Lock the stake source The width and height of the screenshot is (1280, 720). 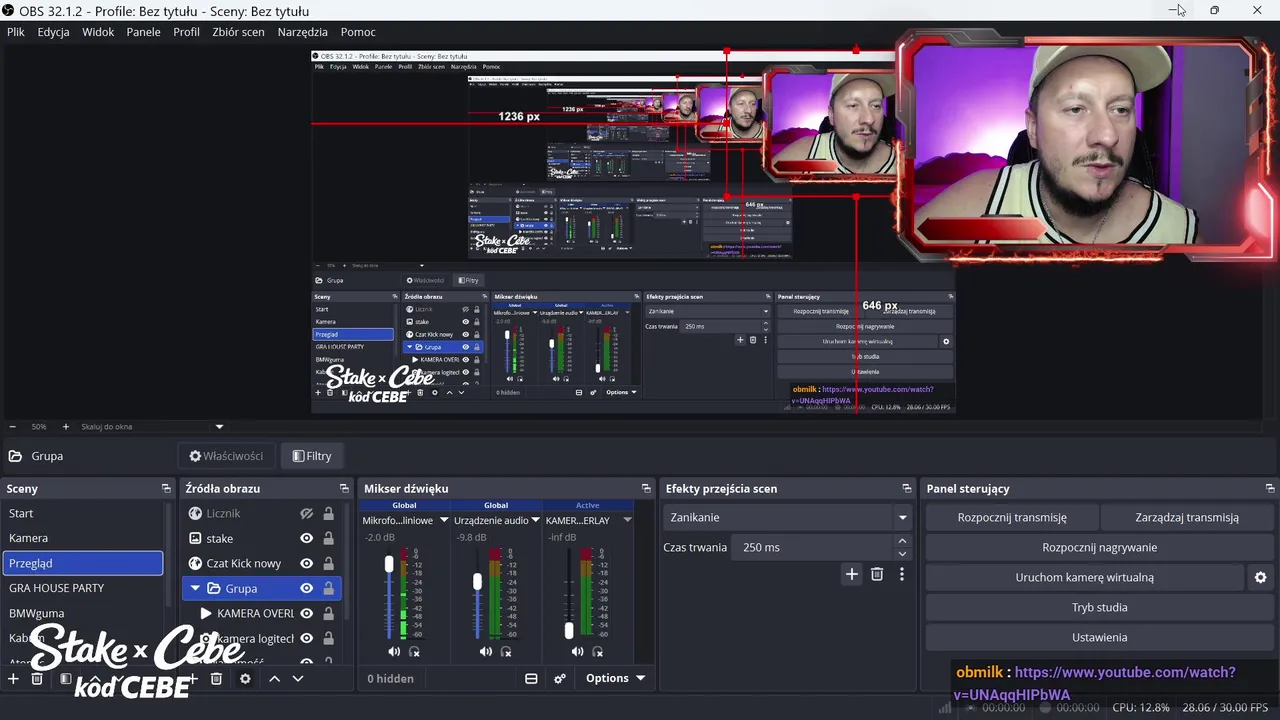(x=328, y=538)
